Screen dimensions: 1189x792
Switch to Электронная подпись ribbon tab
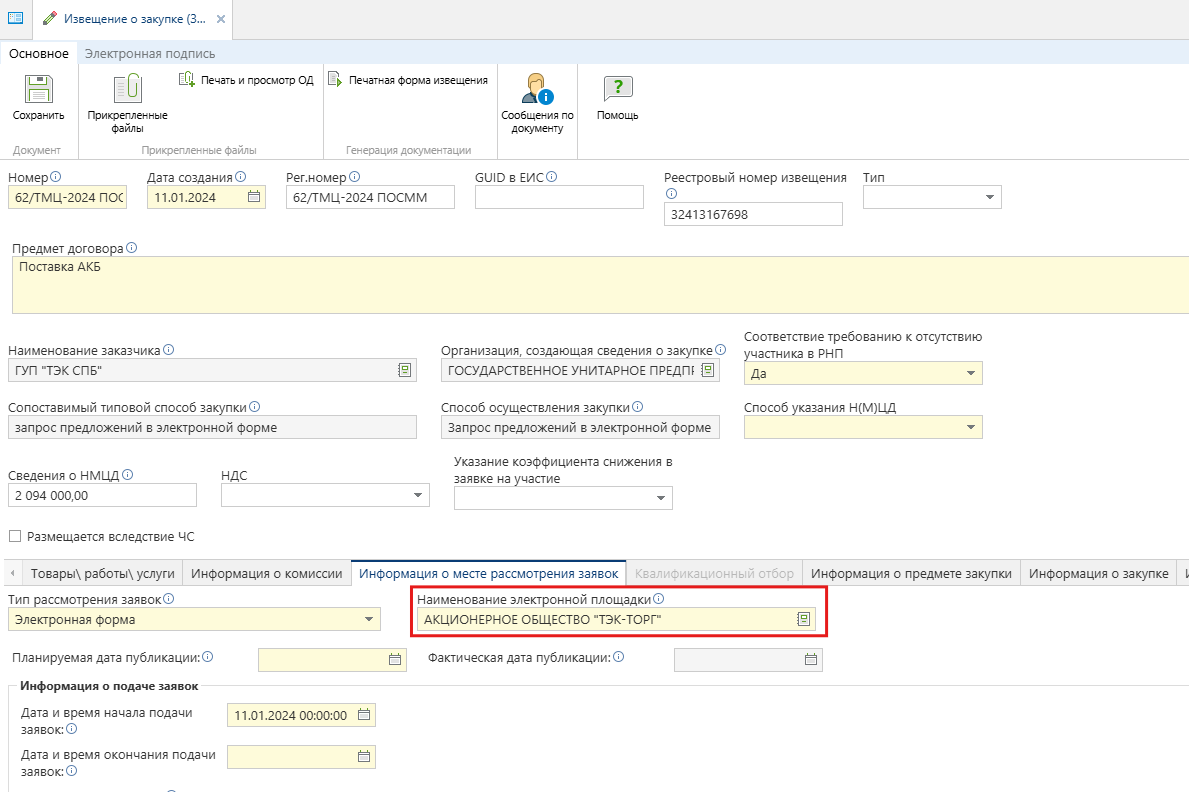pyautogui.click(x=149, y=54)
